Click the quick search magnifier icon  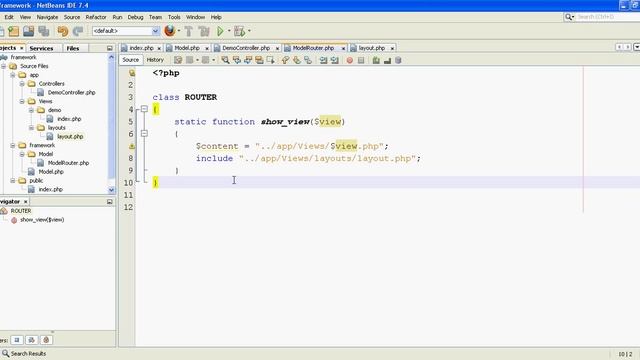568,17
